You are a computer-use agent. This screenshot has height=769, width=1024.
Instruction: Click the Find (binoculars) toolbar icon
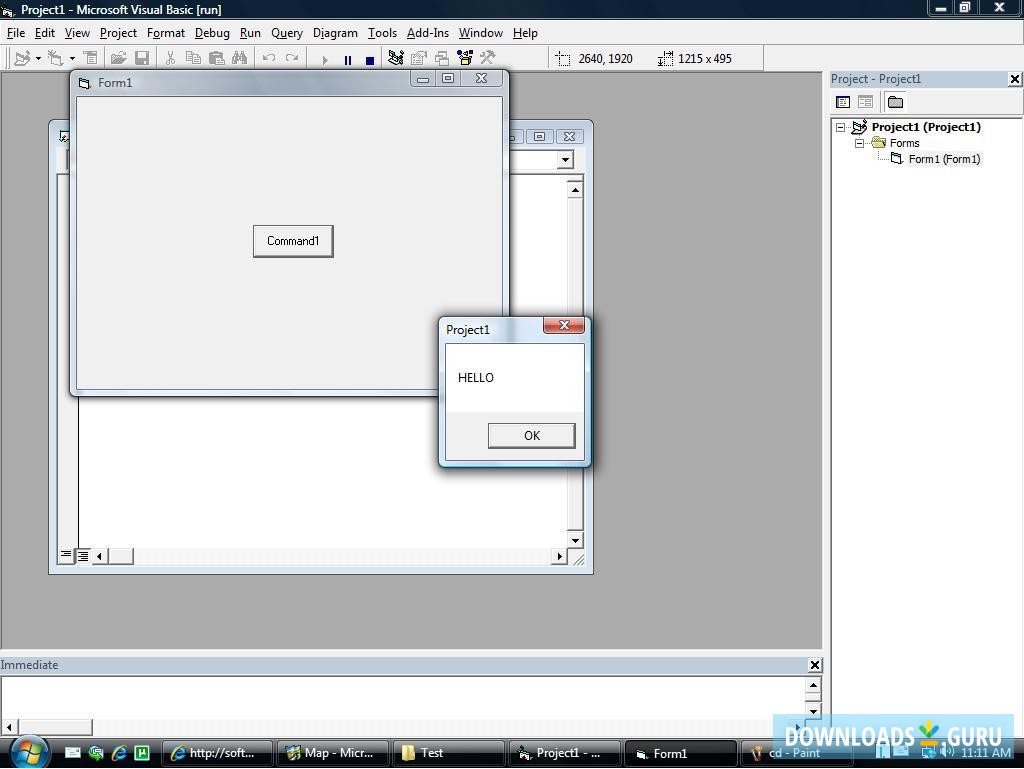click(x=238, y=58)
